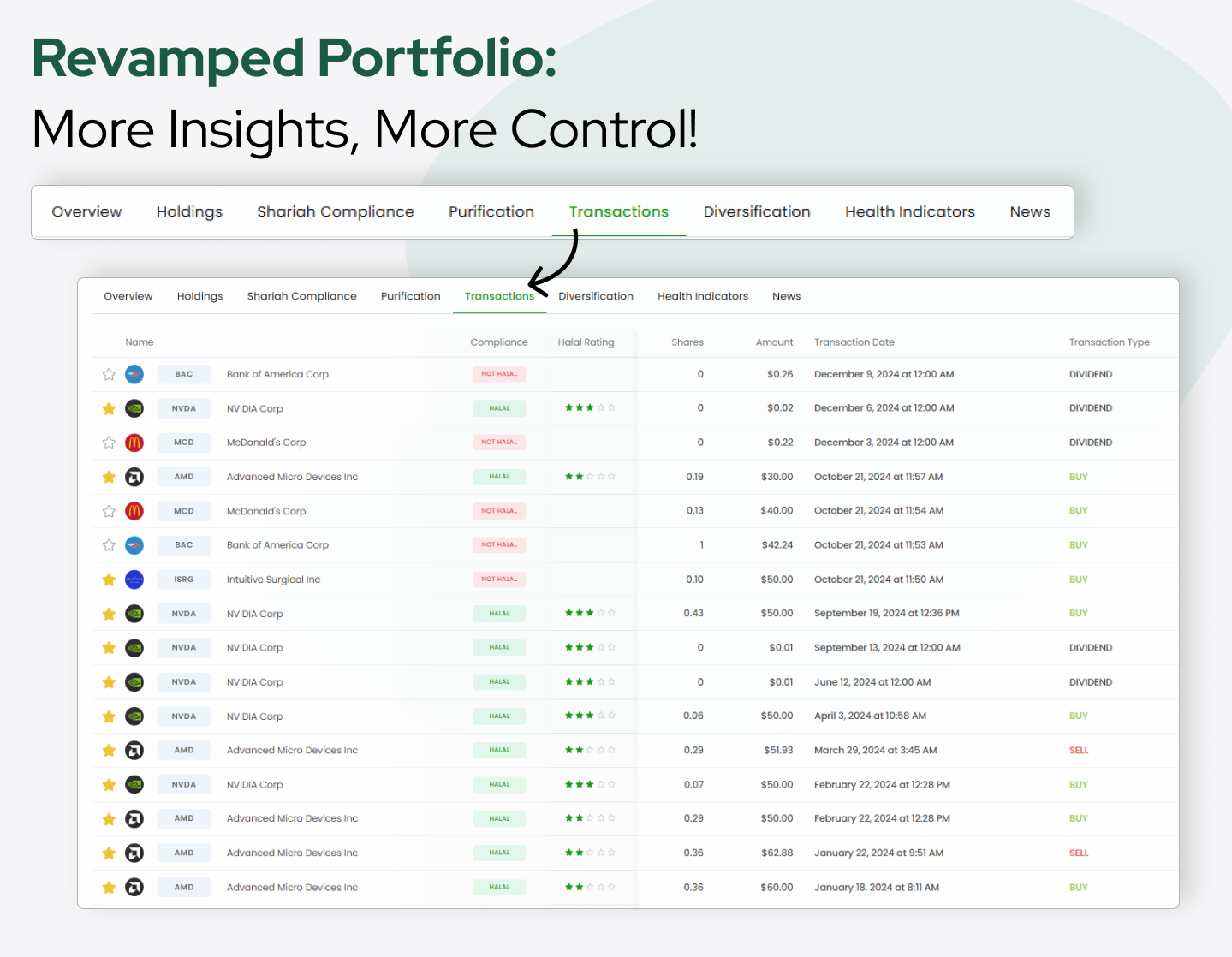Click the McDonald's logo in the $40.00 buy row
Image resolution: width=1232 pixels, height=957 pixels.
click(x=134, y=511)
